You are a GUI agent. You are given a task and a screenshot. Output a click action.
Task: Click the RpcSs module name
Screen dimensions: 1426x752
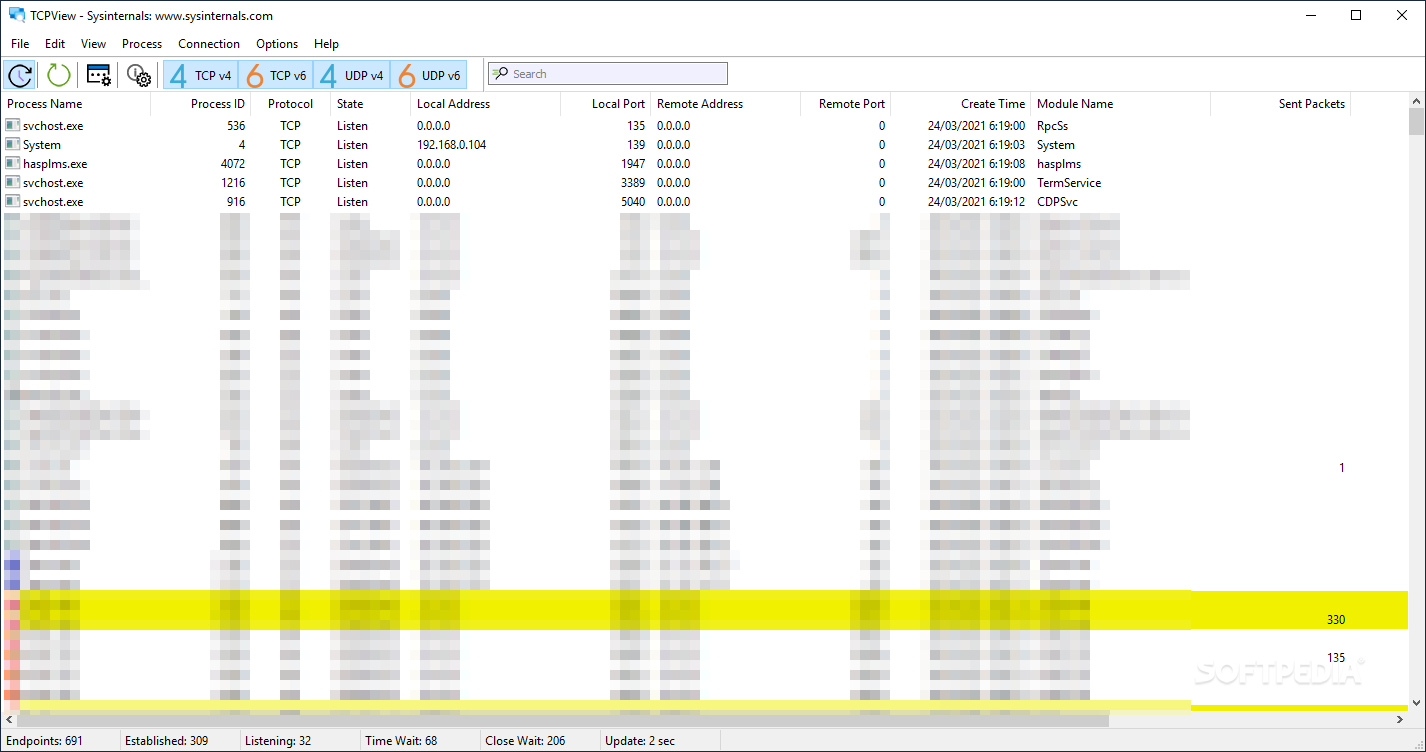pos(1052,126)
